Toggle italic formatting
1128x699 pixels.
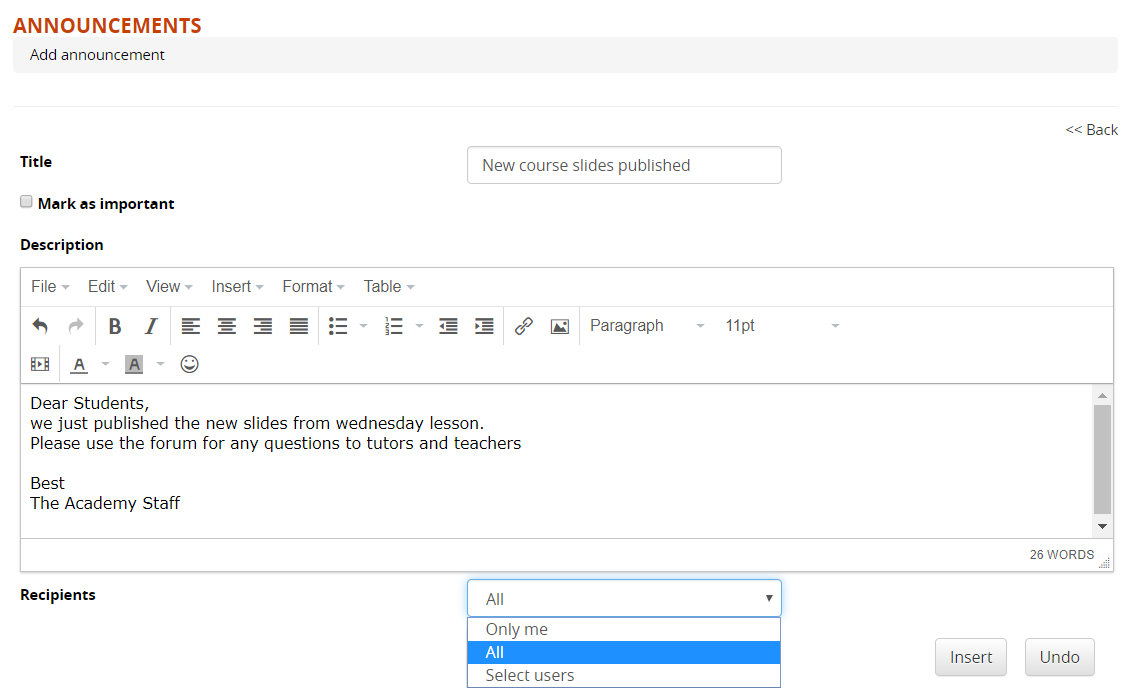[151, 326]
